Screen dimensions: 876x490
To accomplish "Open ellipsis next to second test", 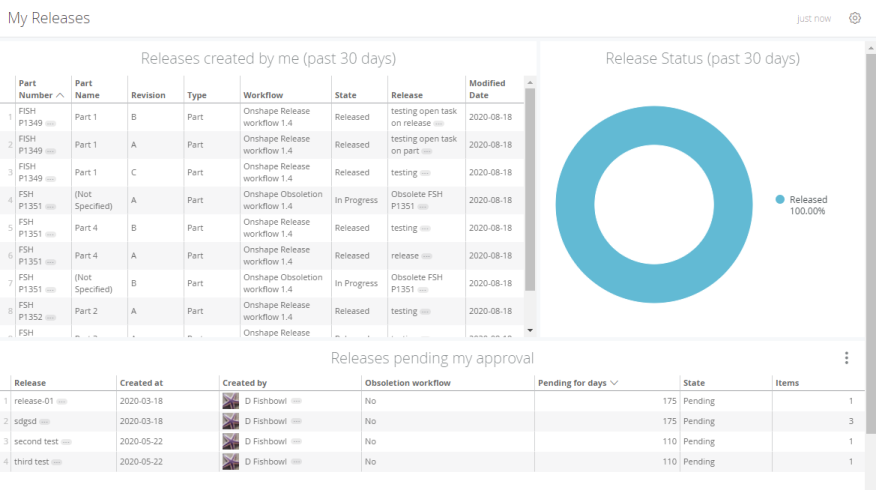I will tap(66, 442).
